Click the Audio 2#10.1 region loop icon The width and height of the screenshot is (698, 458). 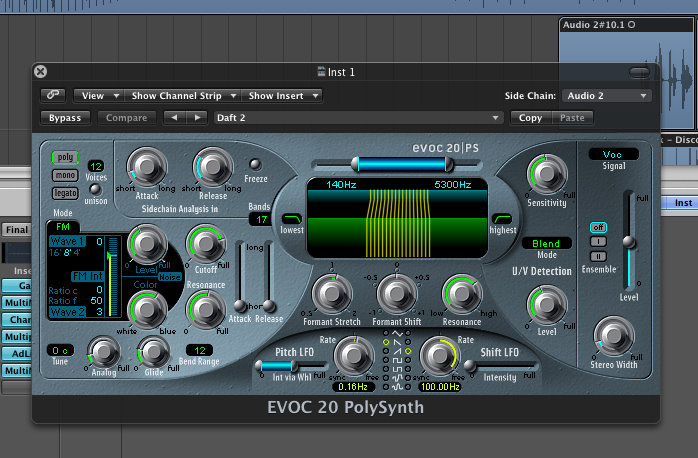point(631,25)
